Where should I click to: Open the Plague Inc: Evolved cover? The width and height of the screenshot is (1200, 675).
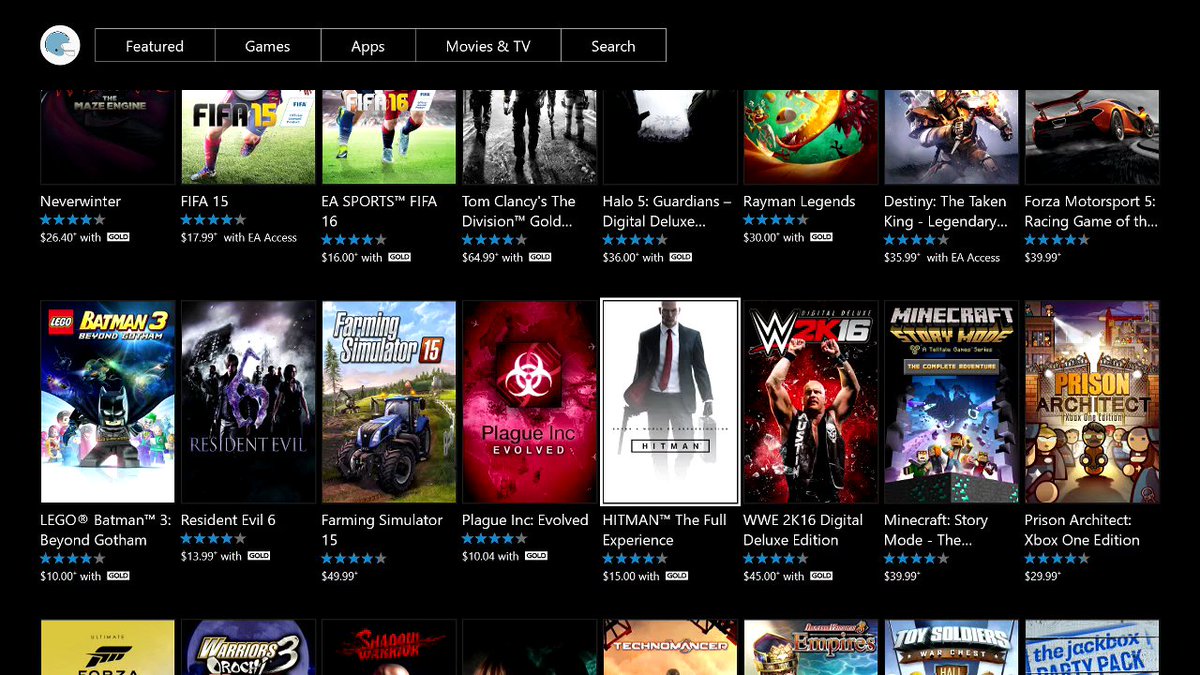tap(529, 401)
